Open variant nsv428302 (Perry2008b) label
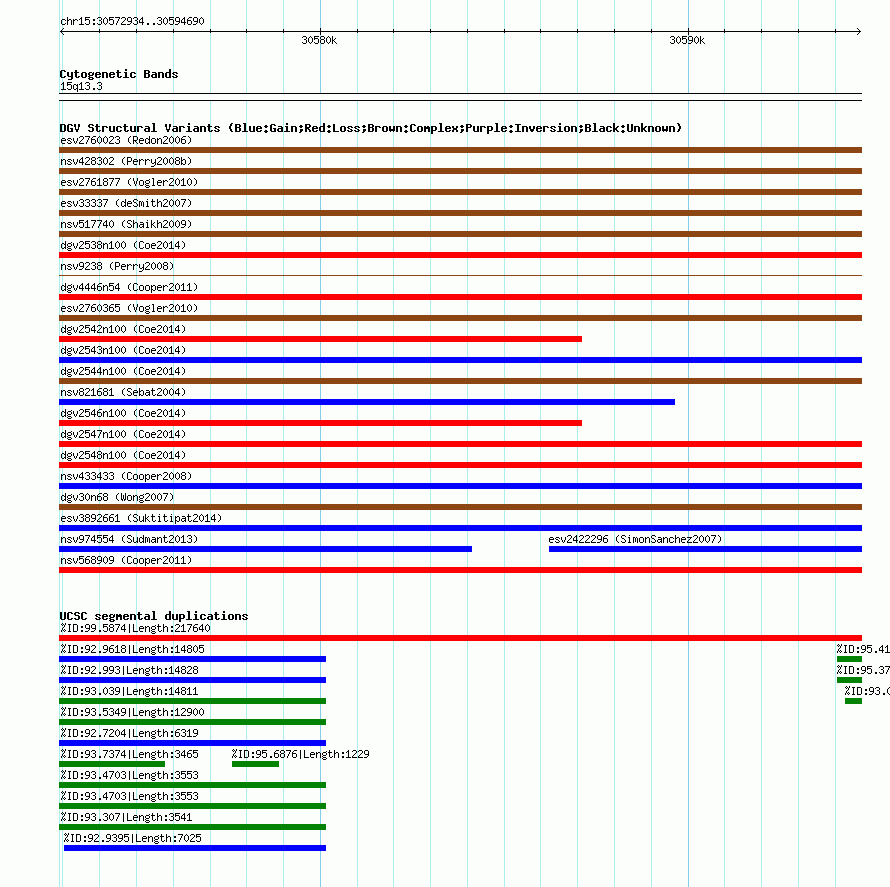The height and width of the screenshot is (887, 890). pos(126,161)
